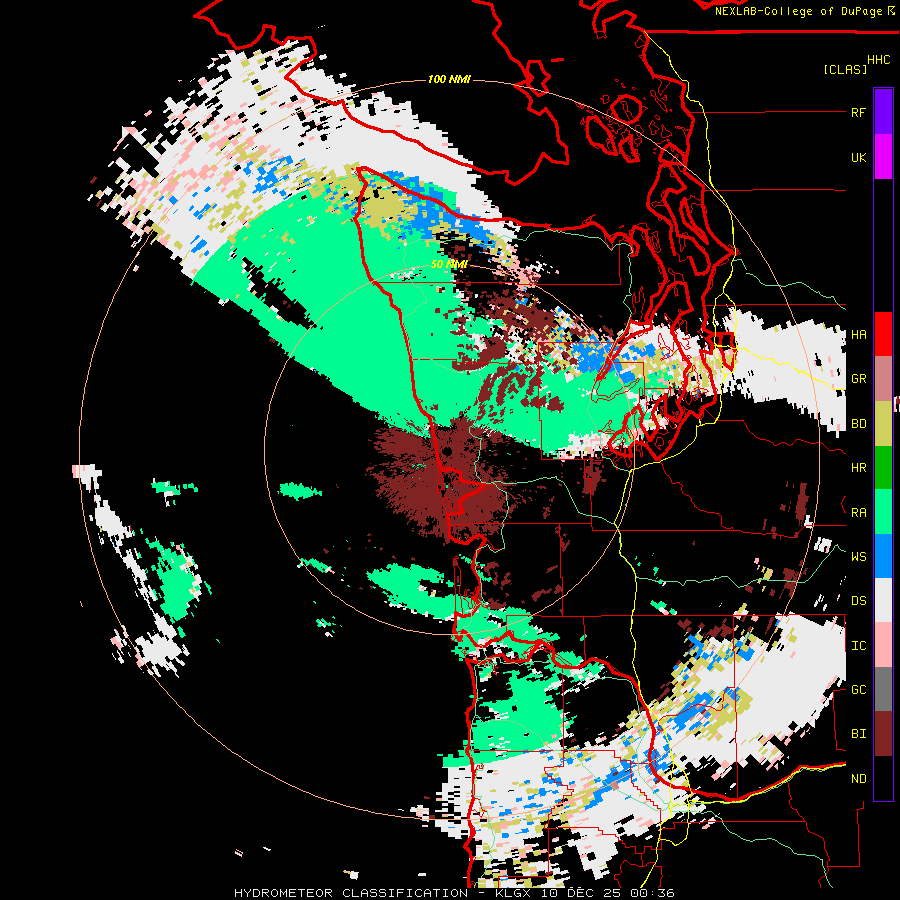Click the IC legend label
The height and width of the screenshot is (900, 900).
[x=858, y=646]
